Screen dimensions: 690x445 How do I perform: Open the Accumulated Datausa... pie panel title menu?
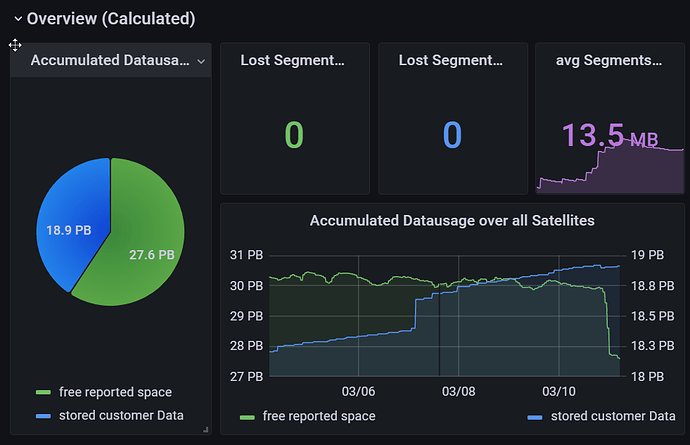point(110,61)
